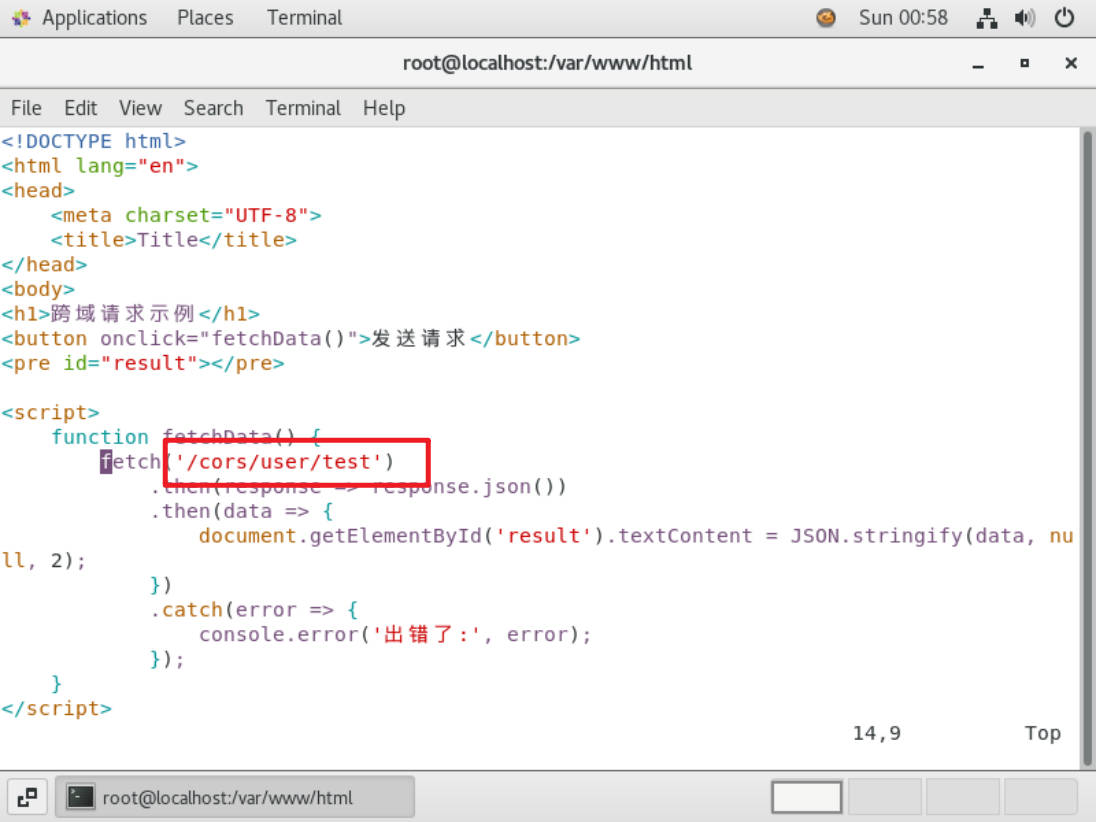Open the Places menu
Viewport: 1096px width, 822px height.
pyautogui.click(x=207, y=18)
